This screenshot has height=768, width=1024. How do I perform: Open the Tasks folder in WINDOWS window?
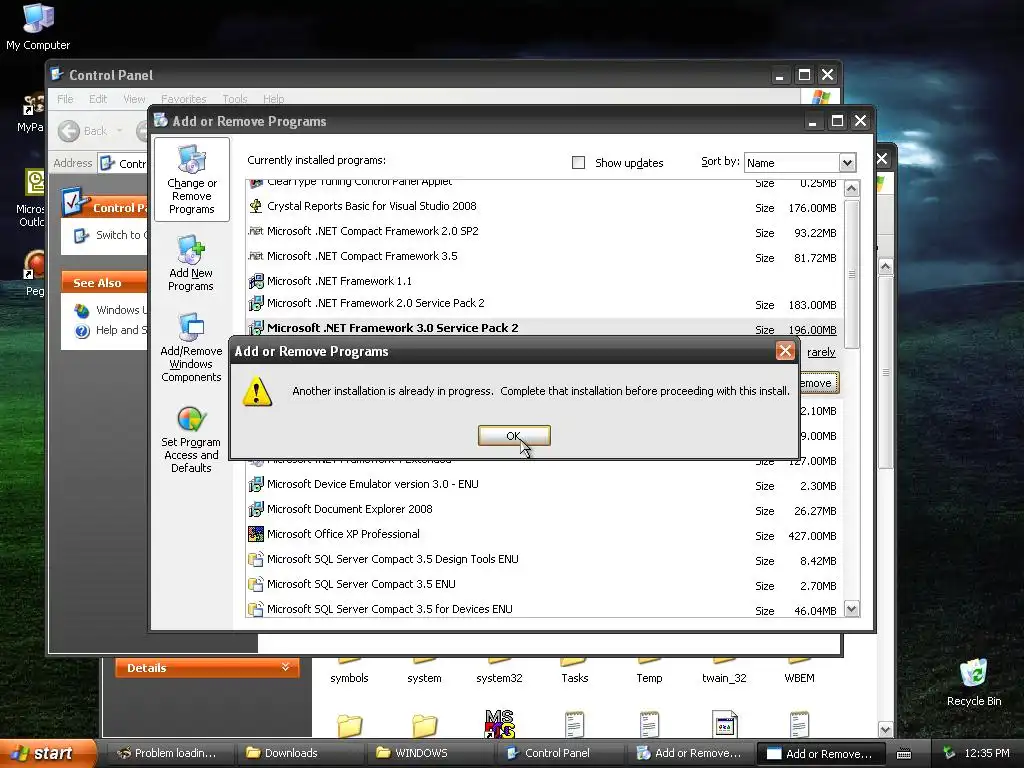pos(575,671)
